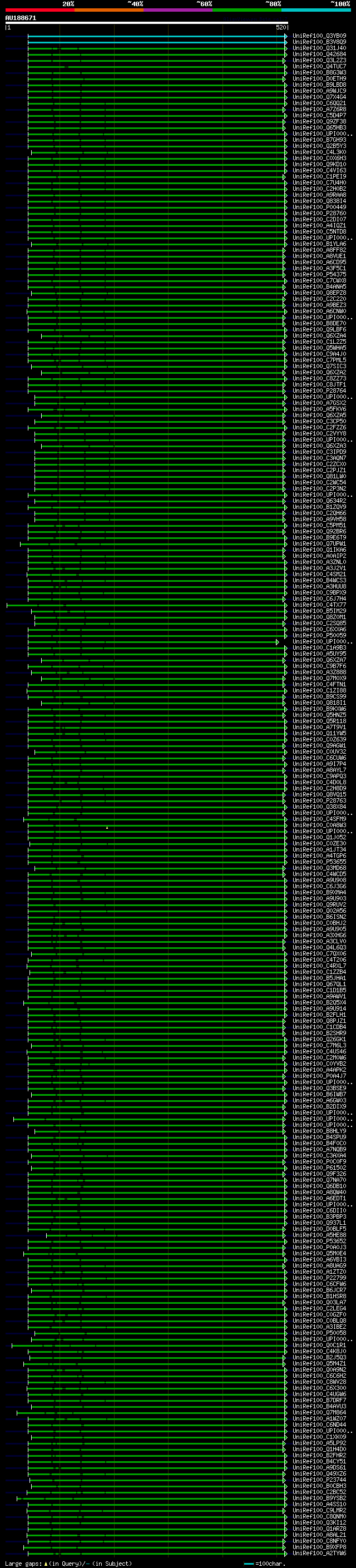Click the orange ~40% identity legend segment
Screen dimensions: 356x1568
109,10
